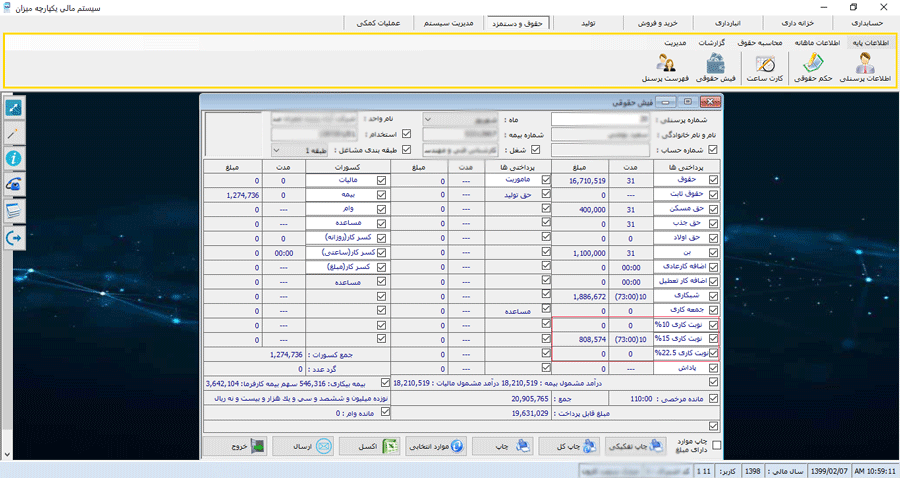Click the جمع total 20,905,765 value
900x478 pixels.
coord(530,398)
